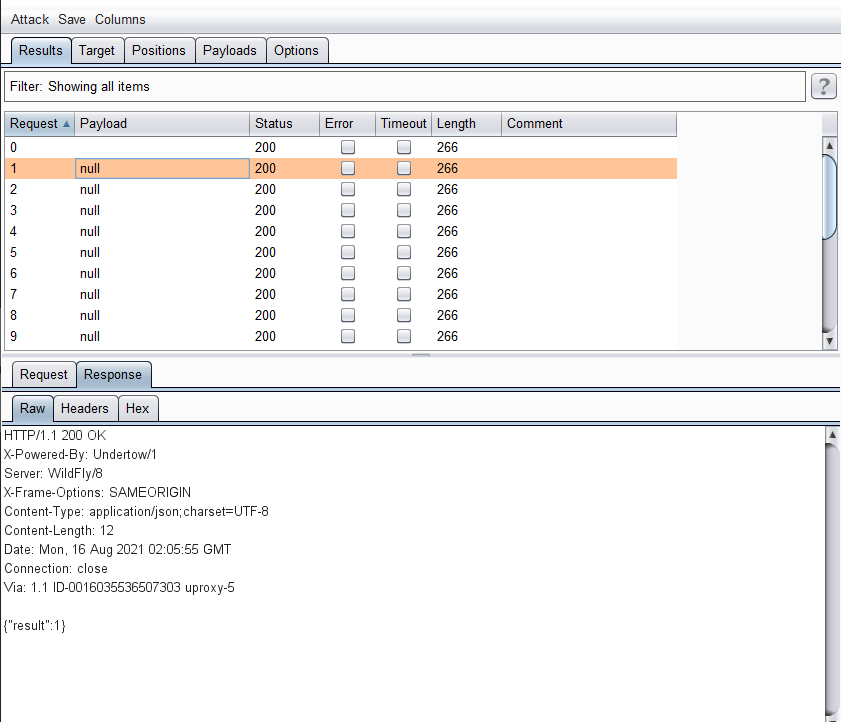Open the Columns menu

tap(120, 19)
